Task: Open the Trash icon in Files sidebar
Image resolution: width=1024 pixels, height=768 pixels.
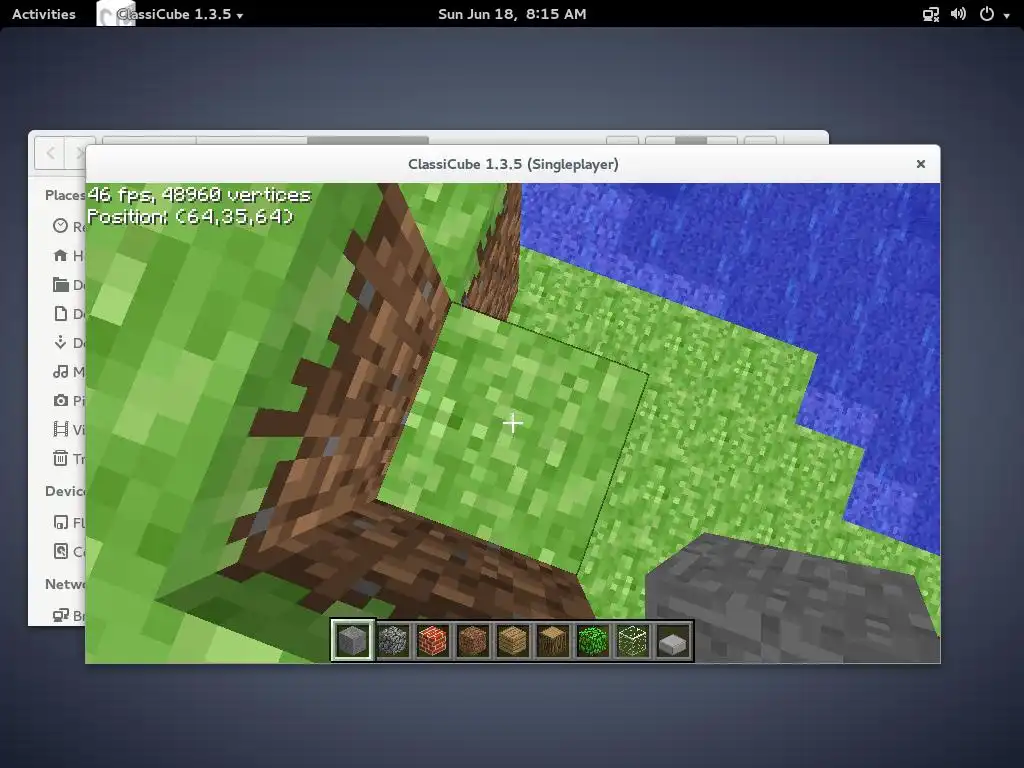Action: tap(61, 458)
